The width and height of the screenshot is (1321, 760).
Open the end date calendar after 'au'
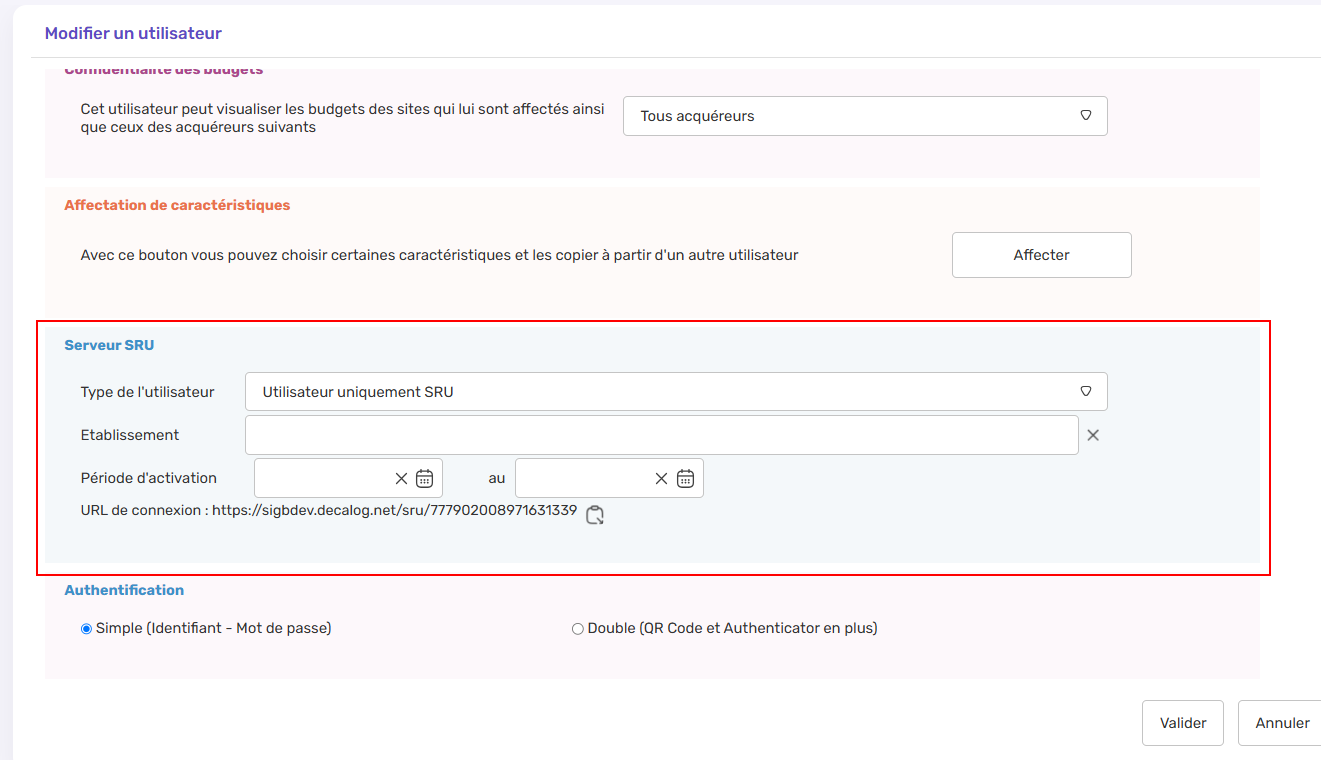click(685, 479)
